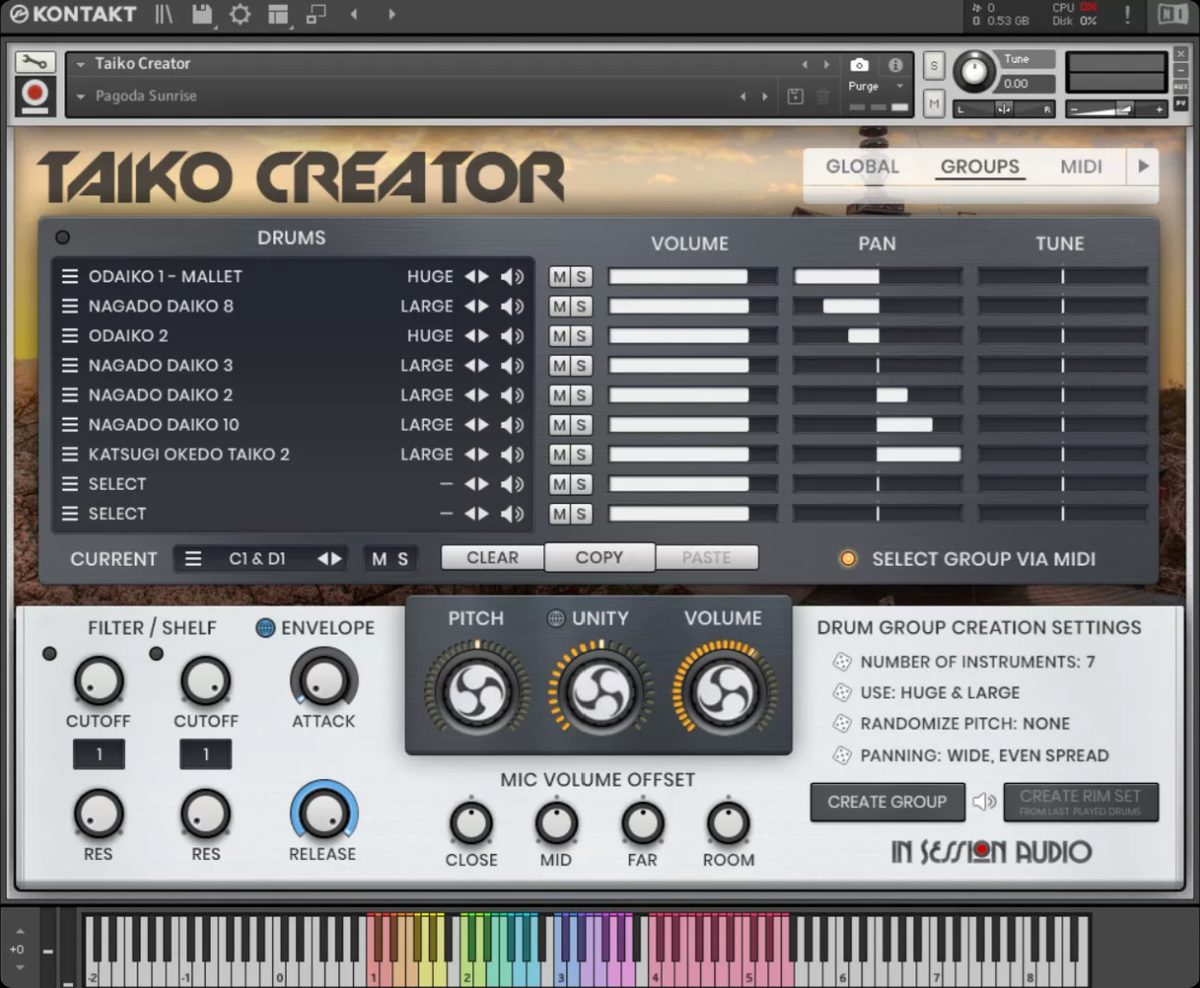
Task: Enable the second filter on/off dot
Action: (x=156, y=654)
